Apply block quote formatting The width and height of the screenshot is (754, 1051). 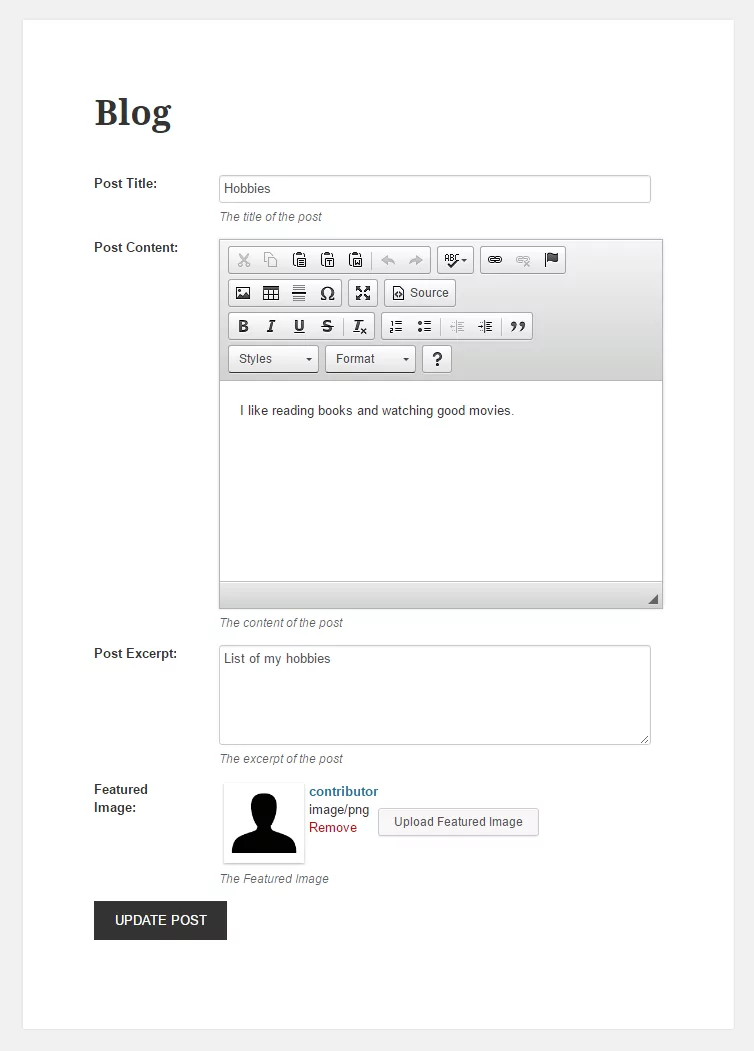[x=517, y=326]
